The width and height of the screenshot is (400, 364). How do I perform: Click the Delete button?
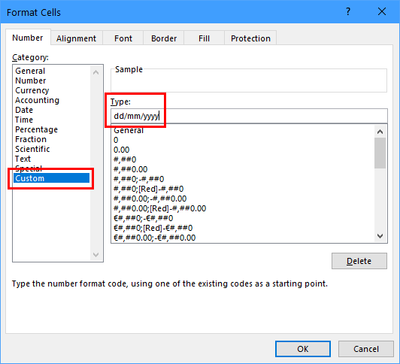point(359,261)
